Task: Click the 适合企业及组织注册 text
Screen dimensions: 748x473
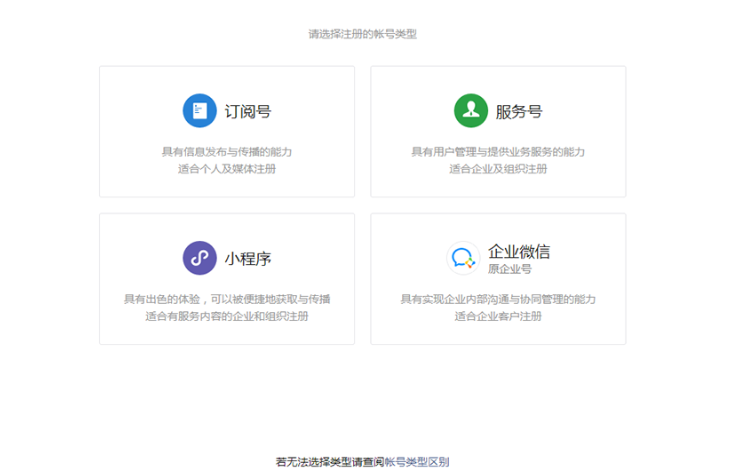Action: [x=498, y=169]
